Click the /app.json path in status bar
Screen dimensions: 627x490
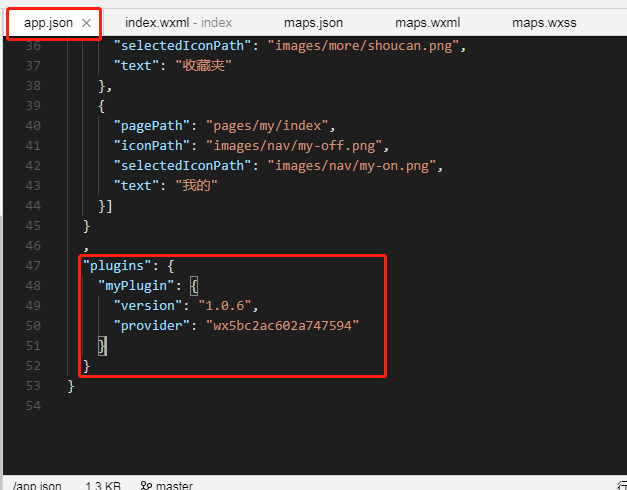37,486
